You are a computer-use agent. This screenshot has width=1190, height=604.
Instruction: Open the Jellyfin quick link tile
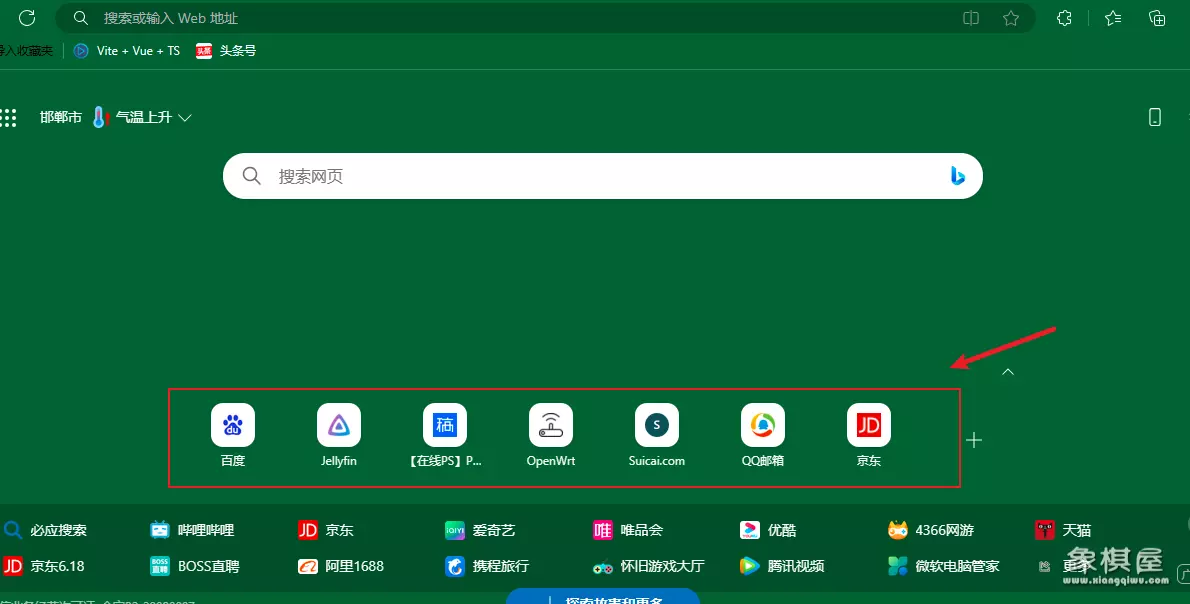click(x=339, y=426)
